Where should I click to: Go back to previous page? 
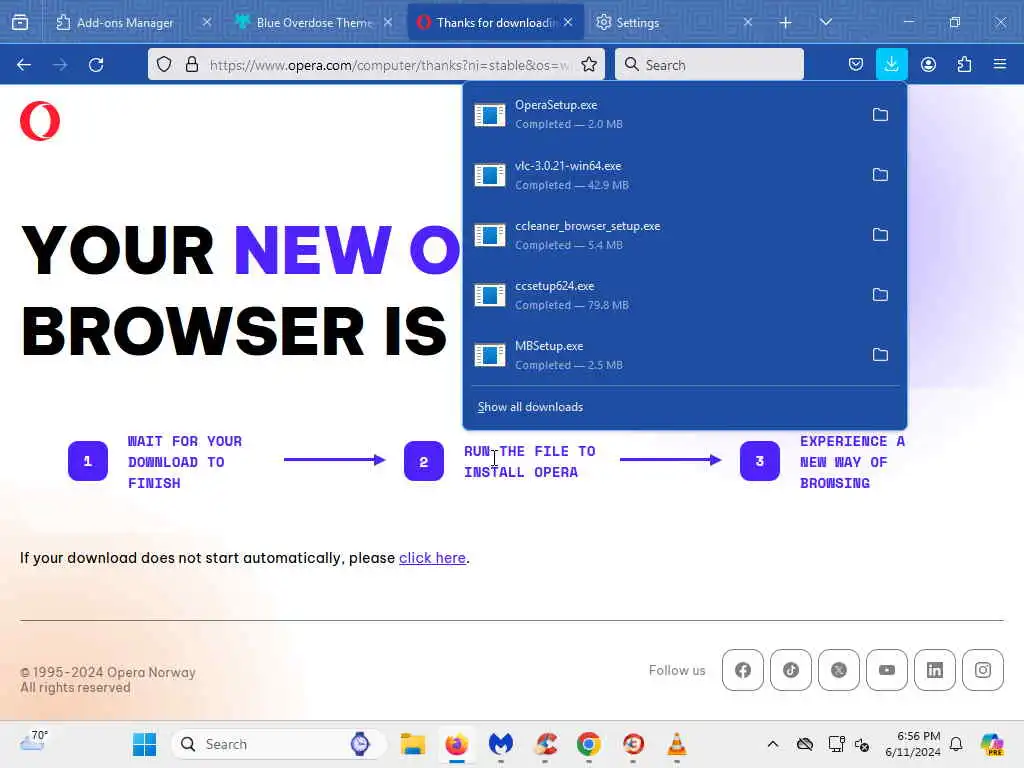24,65
